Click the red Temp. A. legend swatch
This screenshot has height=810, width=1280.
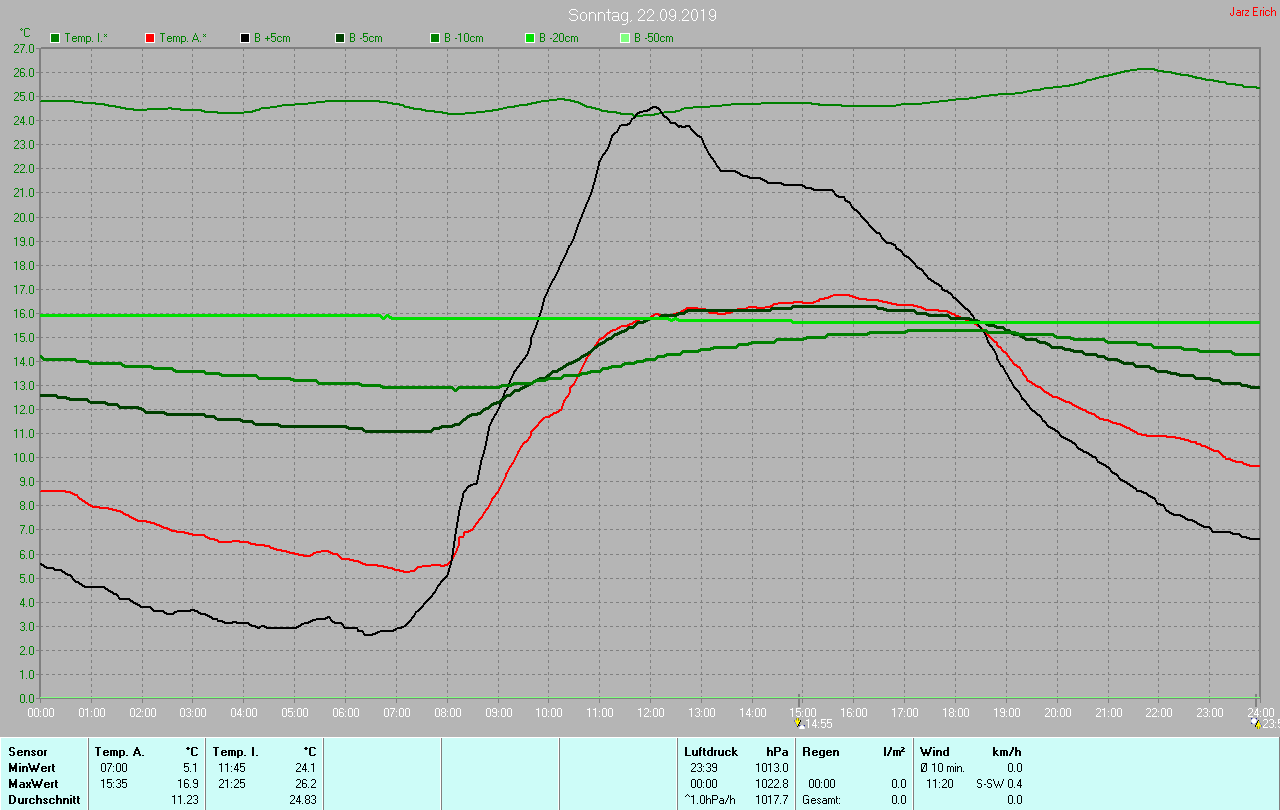pyautogui.click(x=150, y=38)
